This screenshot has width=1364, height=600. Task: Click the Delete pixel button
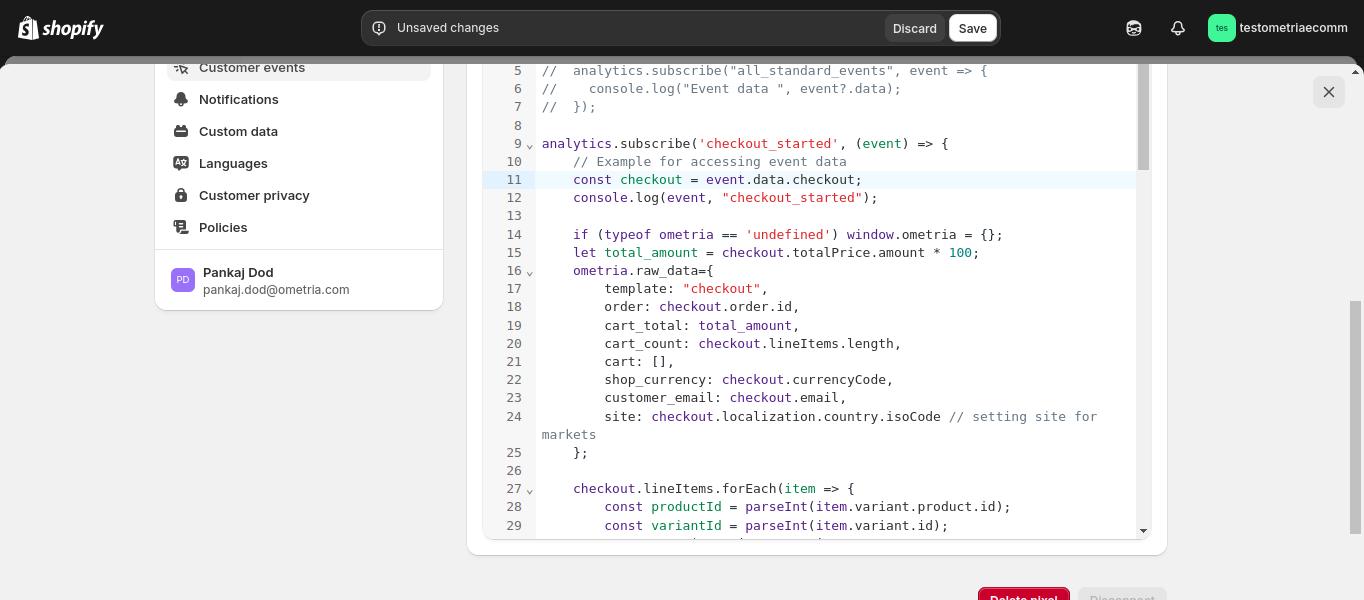pos(1024,594)
